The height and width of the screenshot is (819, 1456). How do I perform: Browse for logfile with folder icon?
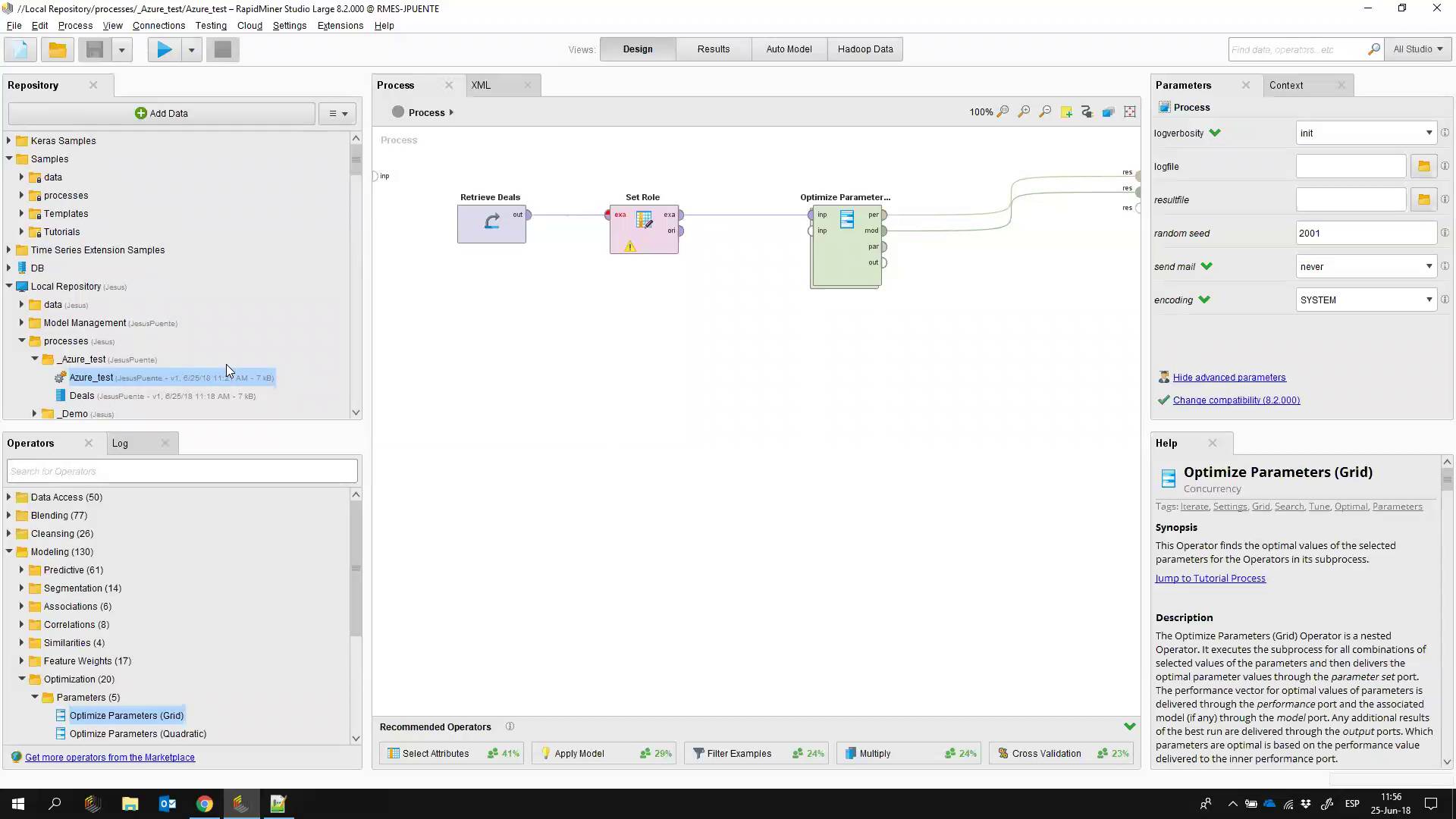pos(1423,167)
